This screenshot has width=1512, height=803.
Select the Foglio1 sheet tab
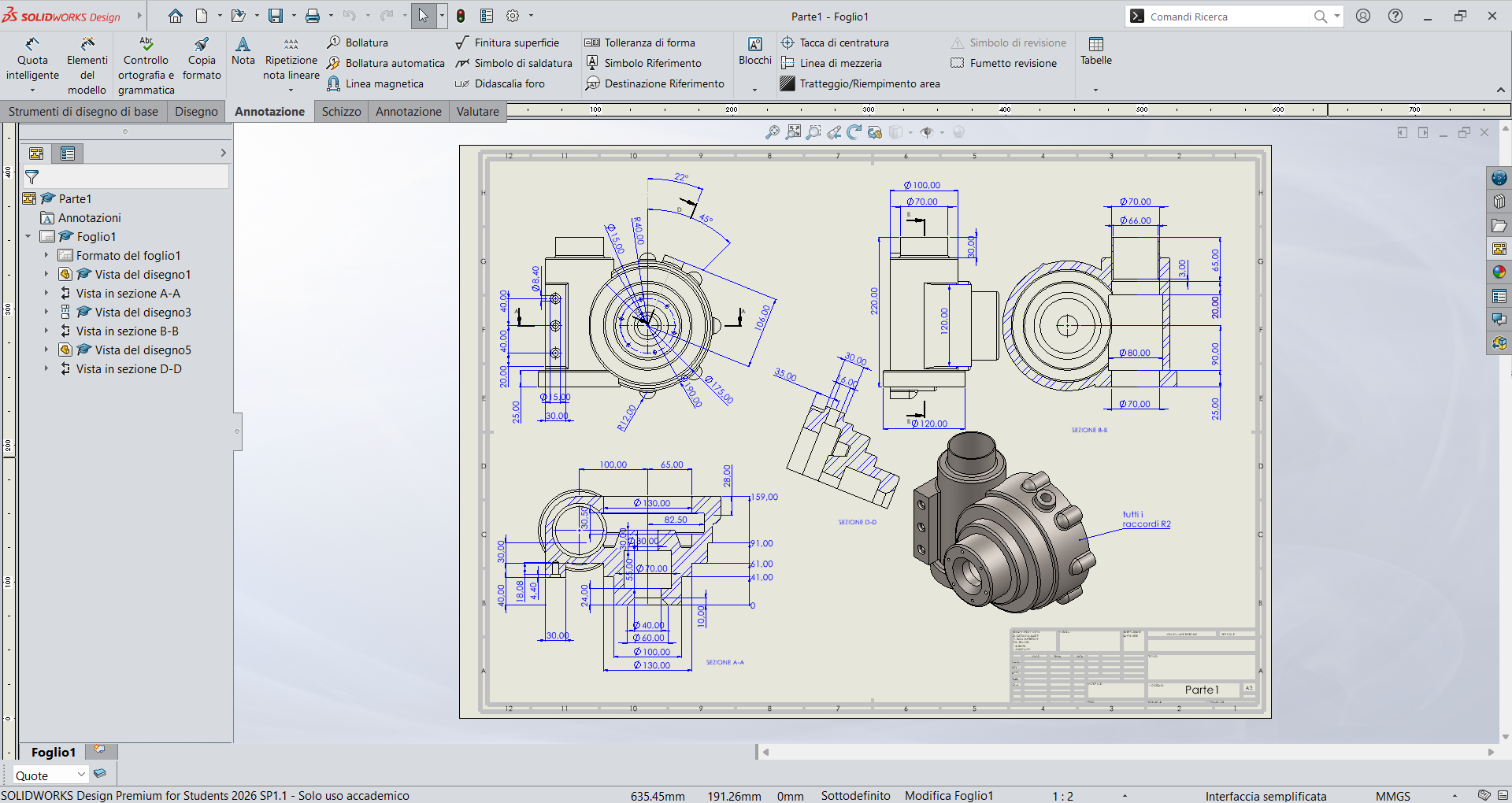[x=54, y=752]
